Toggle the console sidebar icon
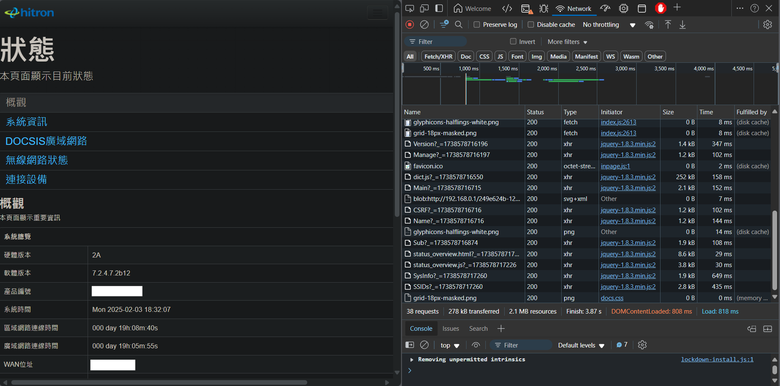780x386 pixels. point(409,345)
